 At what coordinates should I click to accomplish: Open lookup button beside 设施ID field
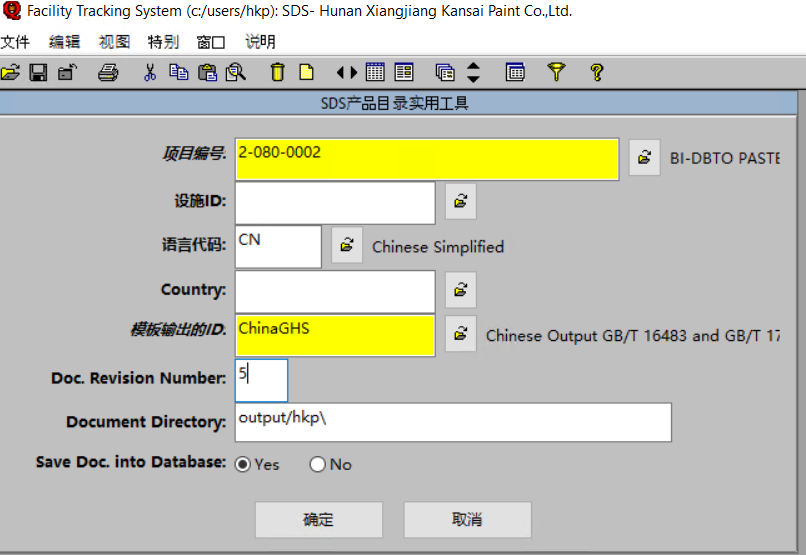[x=461, y=201]
